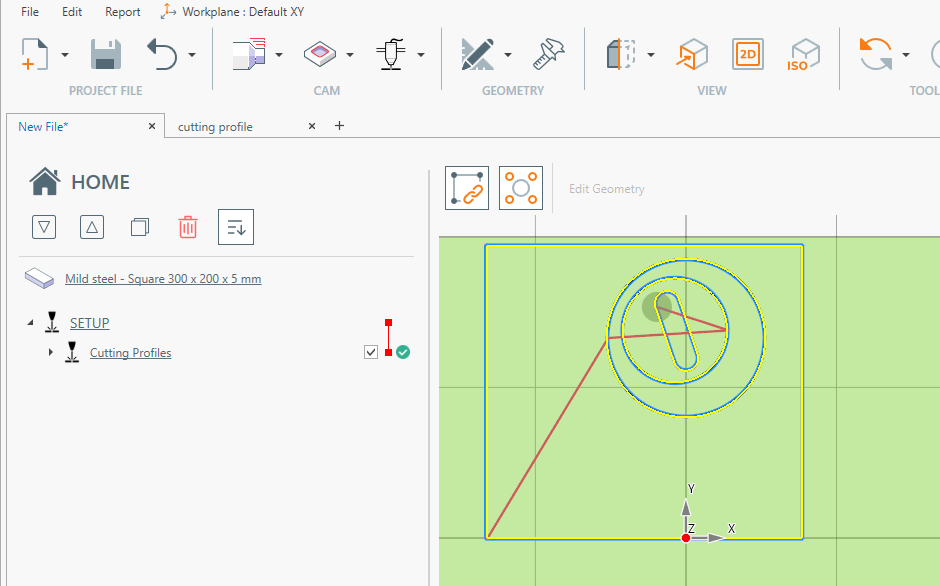Screen dimensions: 940x586
Task: Switch to ISO view
Action: point(803,54)
